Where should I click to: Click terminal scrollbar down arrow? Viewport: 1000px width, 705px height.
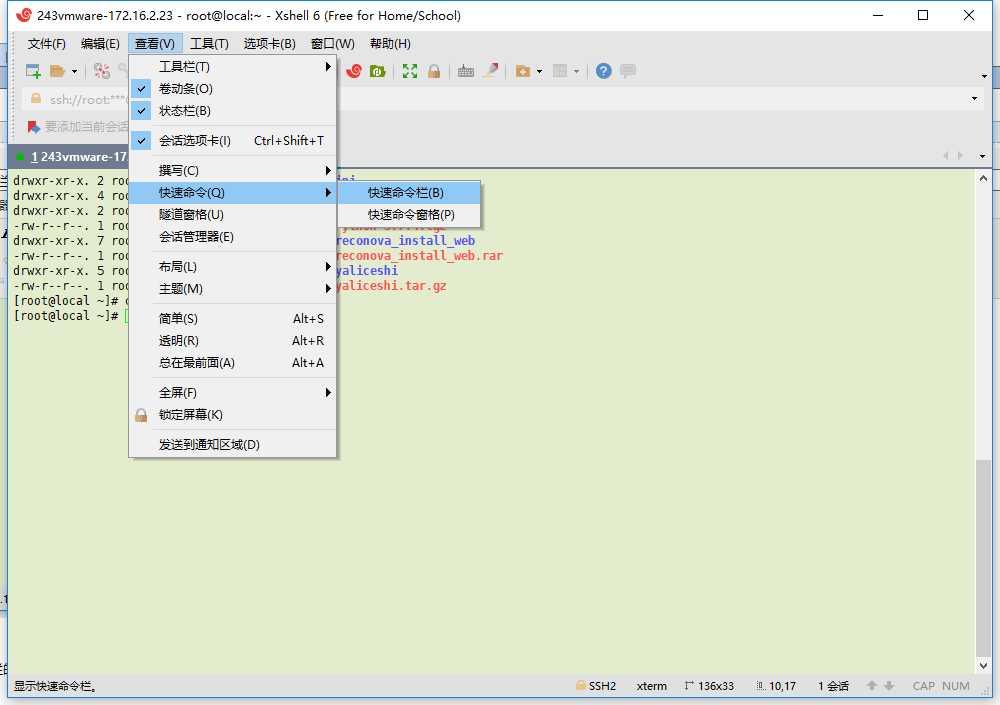coord(983,666)
